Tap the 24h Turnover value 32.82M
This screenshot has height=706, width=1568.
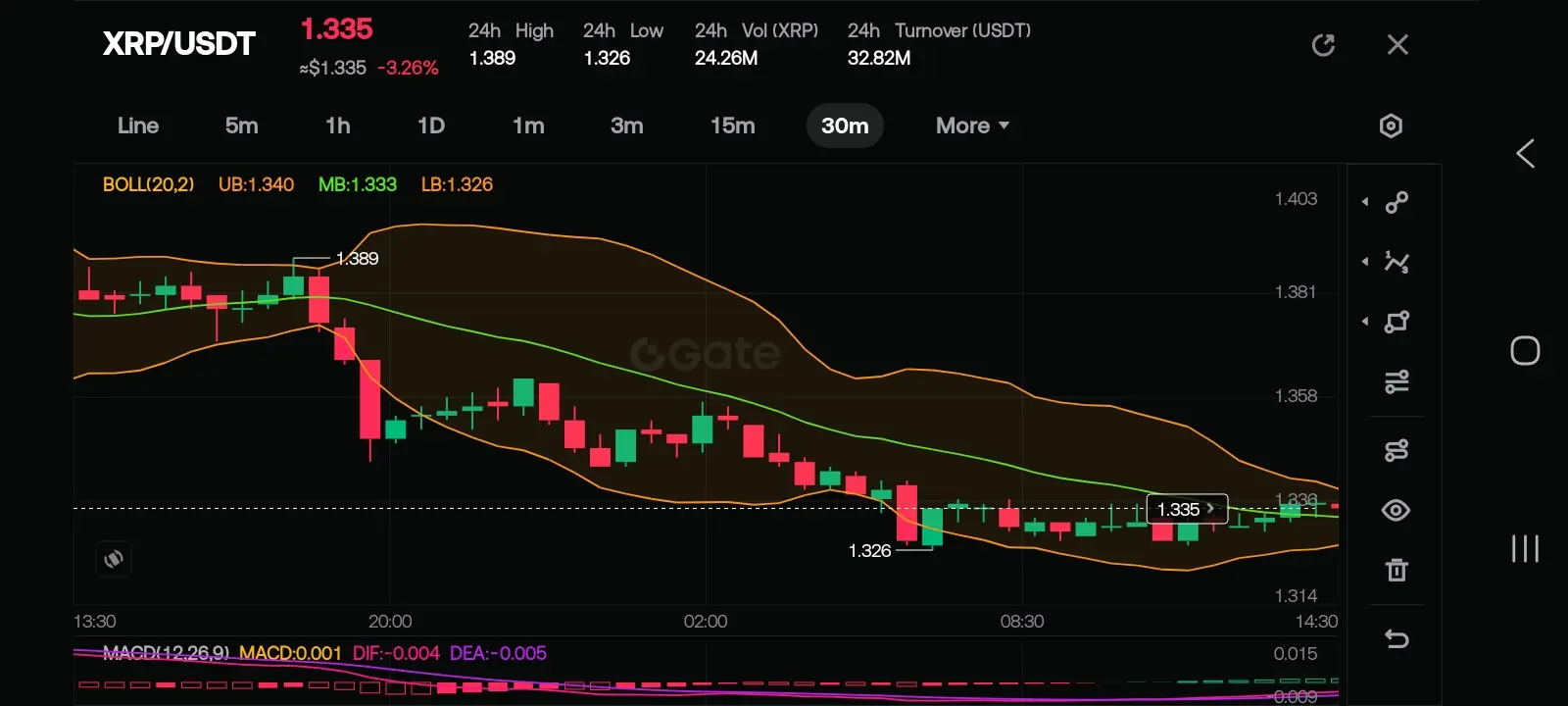tap(879, 58)
